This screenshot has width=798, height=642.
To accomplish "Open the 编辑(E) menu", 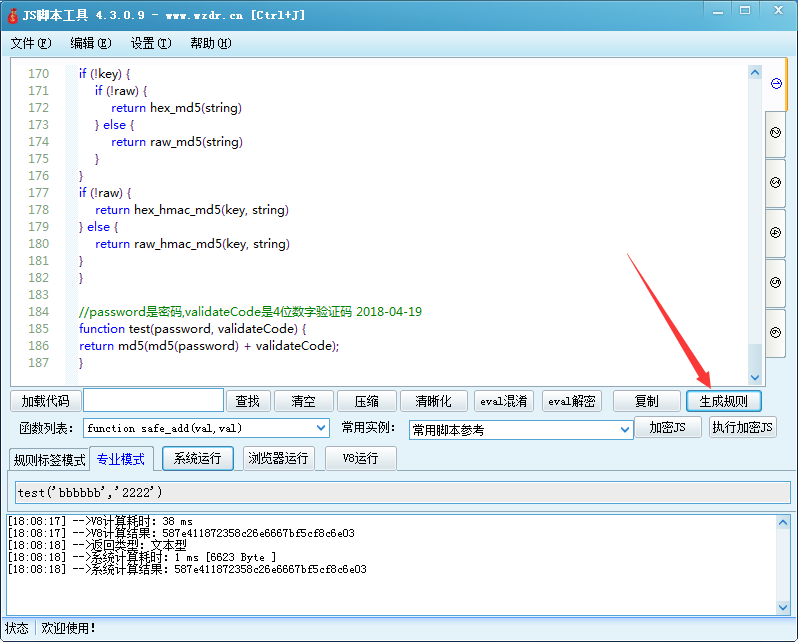I will point(91,43).
